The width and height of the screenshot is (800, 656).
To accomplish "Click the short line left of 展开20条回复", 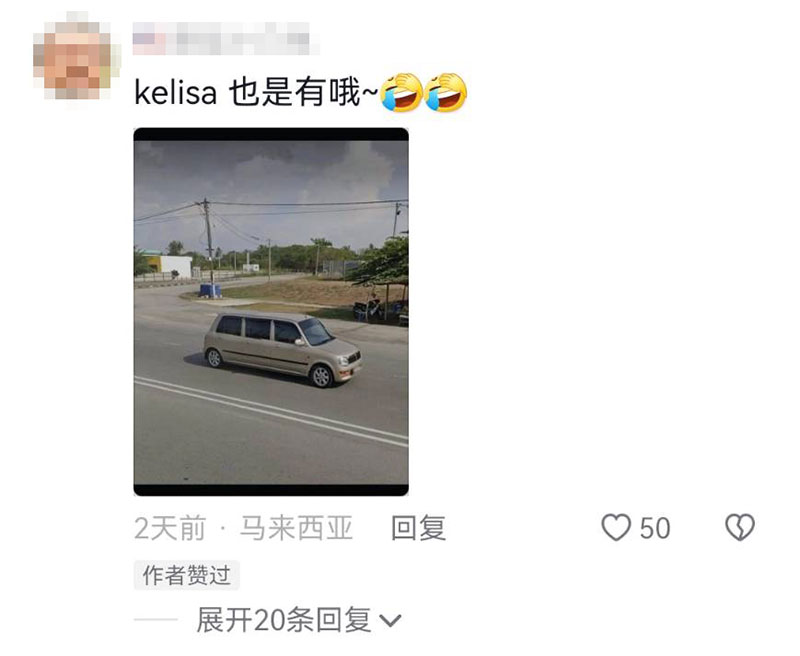I will tap(156, 620).
